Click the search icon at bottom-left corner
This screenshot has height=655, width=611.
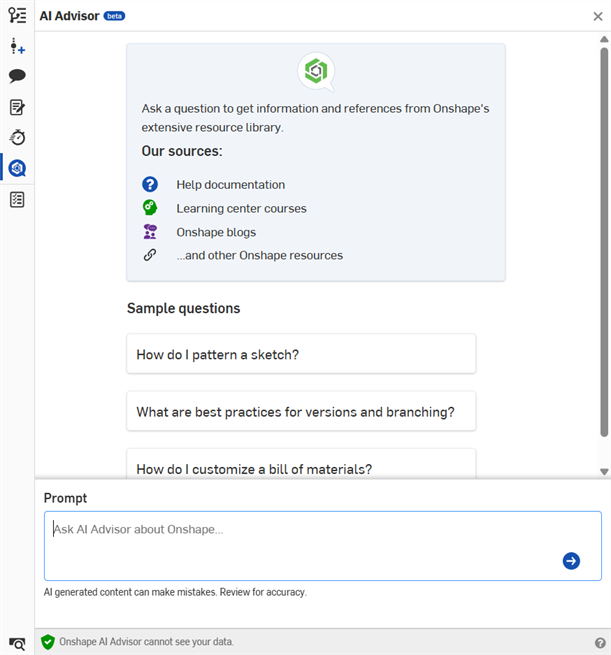17,644
